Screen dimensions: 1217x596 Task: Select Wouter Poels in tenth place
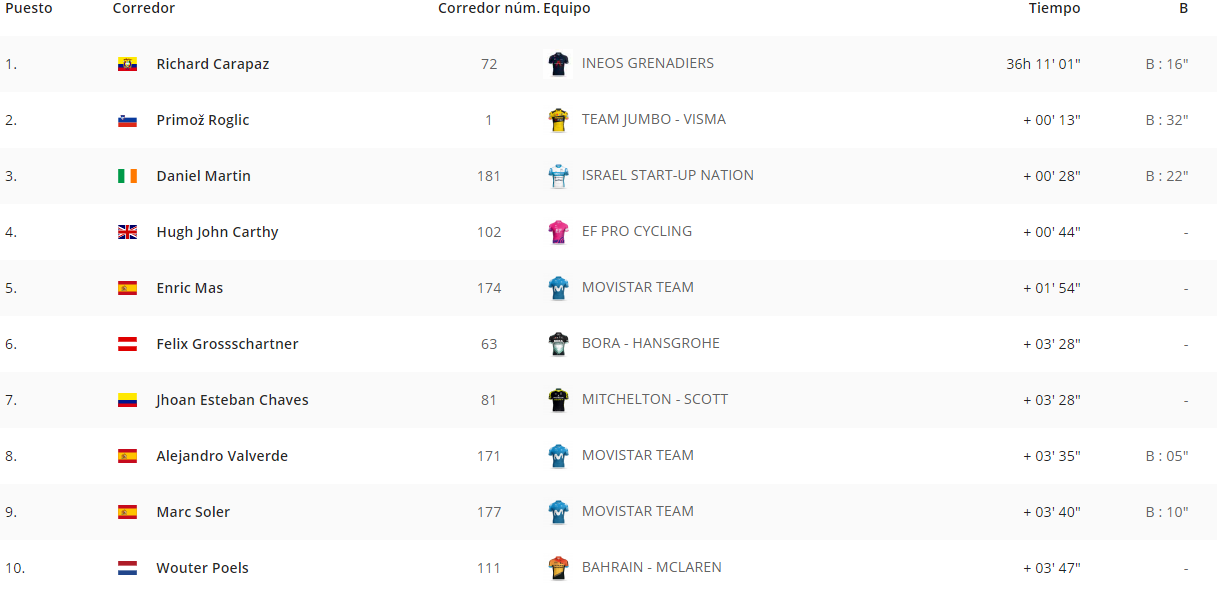pyautogui.click(x=203, y=568)
